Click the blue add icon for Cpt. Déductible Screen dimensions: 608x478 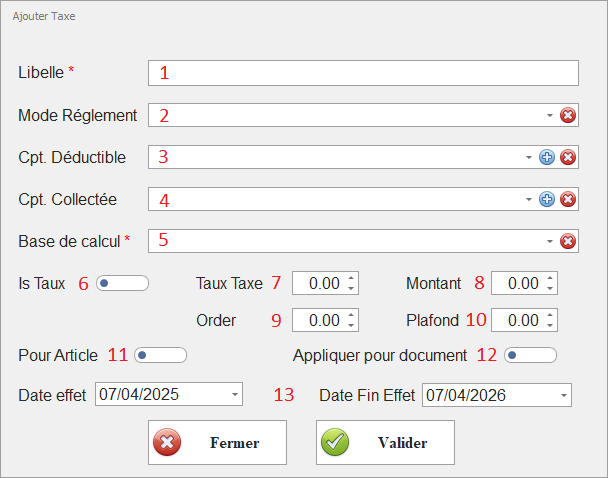pos(547,157)
